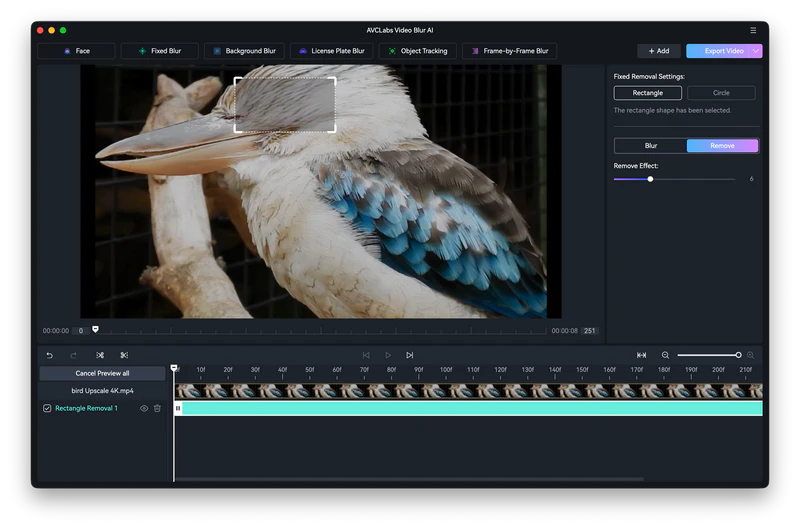Select the Circle shape option

[721, 93]
